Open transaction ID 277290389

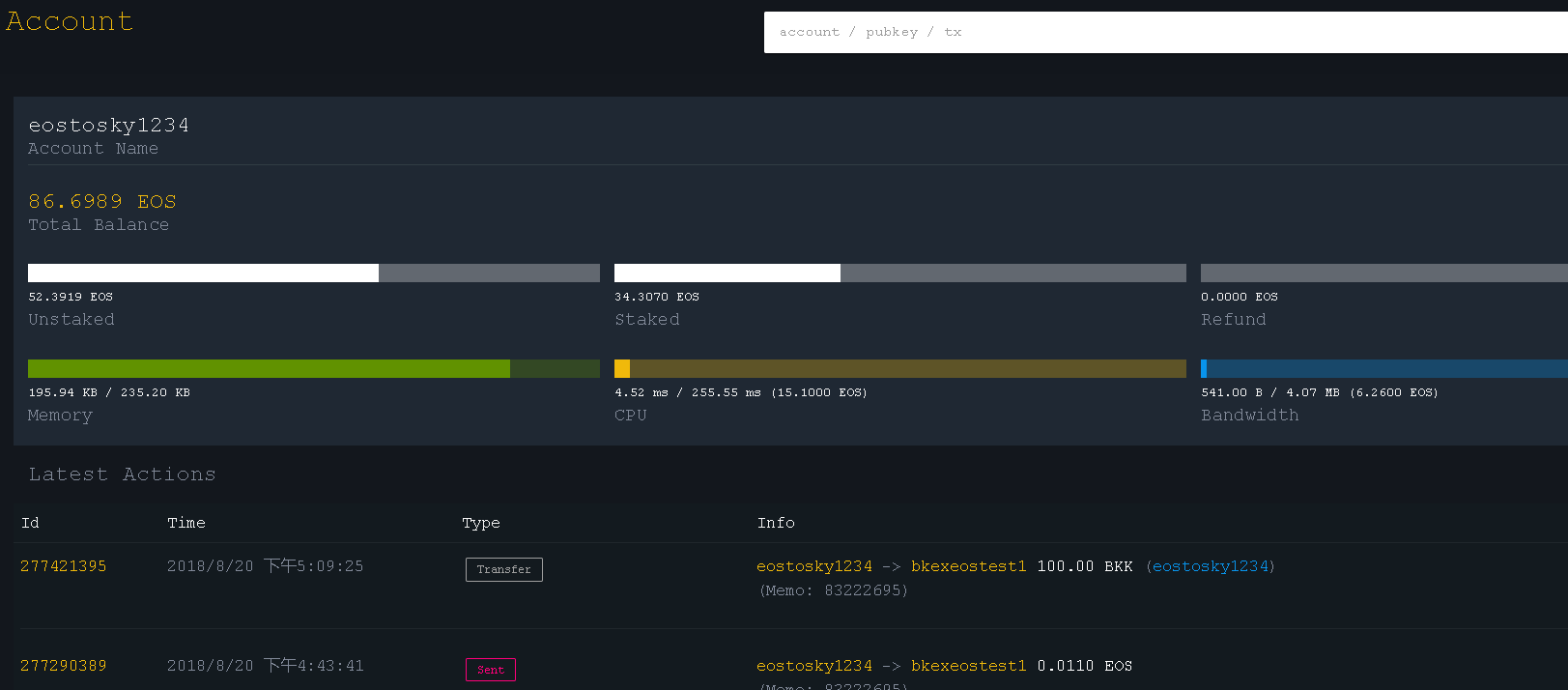(x=64, y=666)
